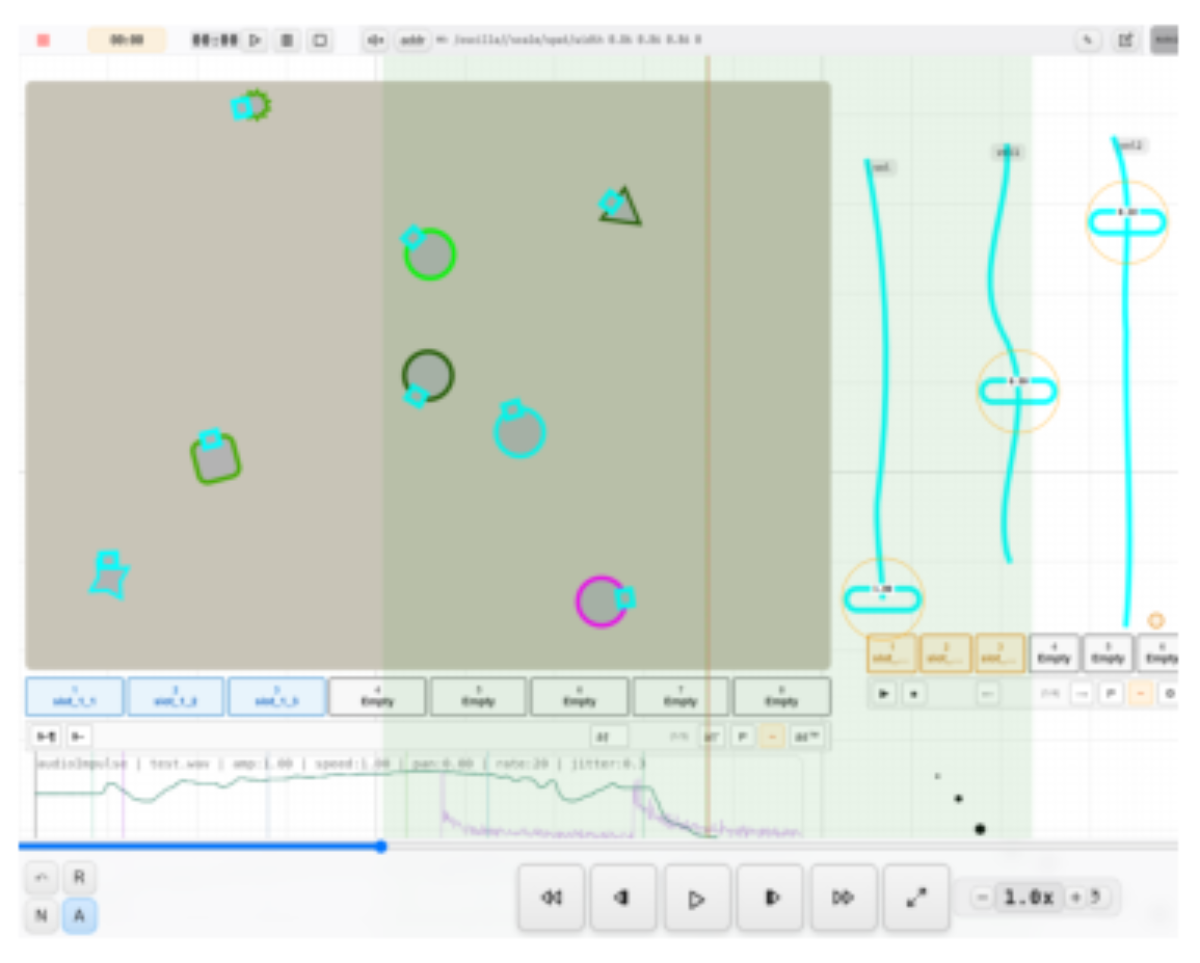Viewport: 1200px width, 963px height.
Task: Click the third path's cyan pill handle
Action: point(1127,220)
